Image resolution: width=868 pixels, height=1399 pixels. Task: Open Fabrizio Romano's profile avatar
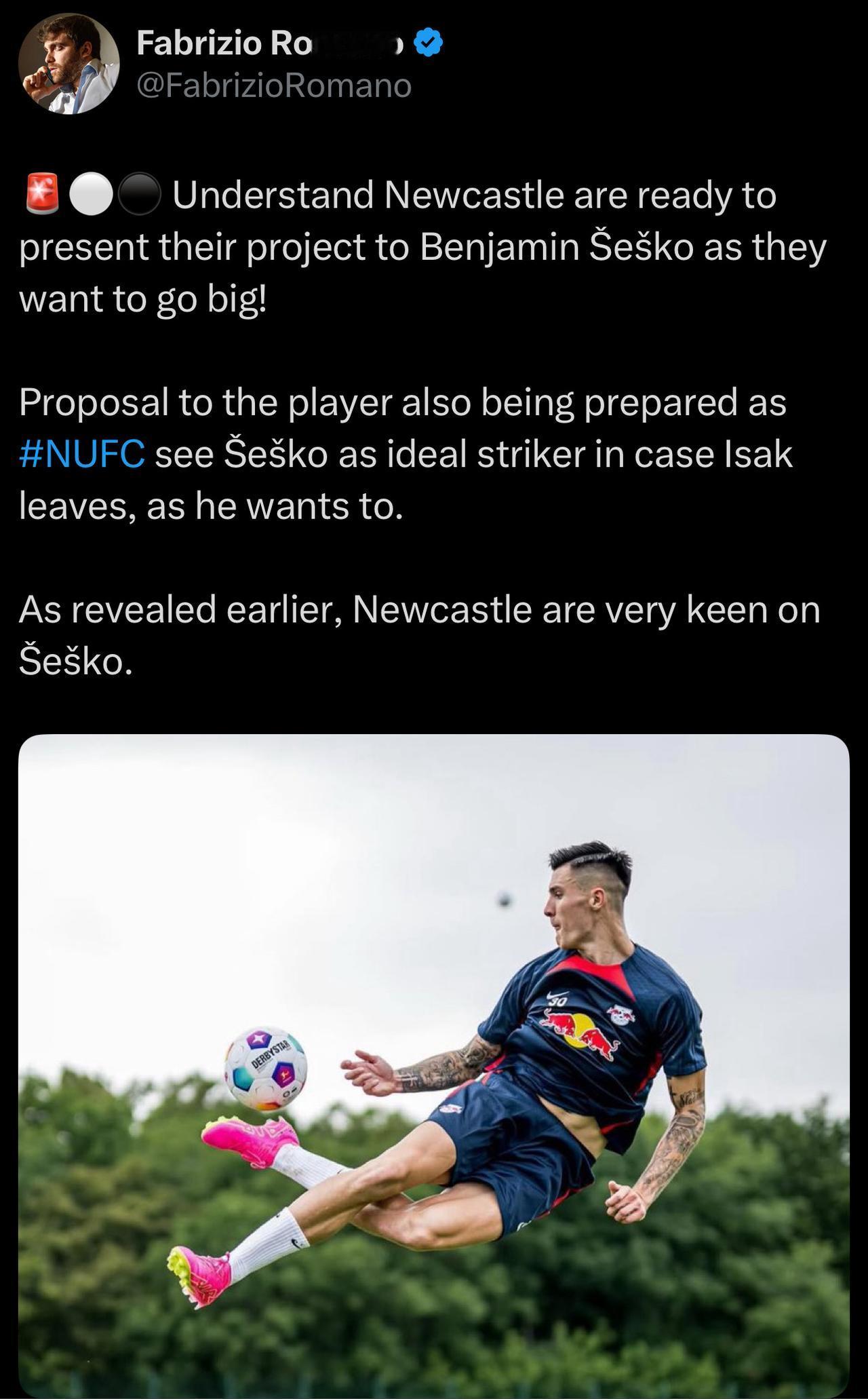point(69,64)
